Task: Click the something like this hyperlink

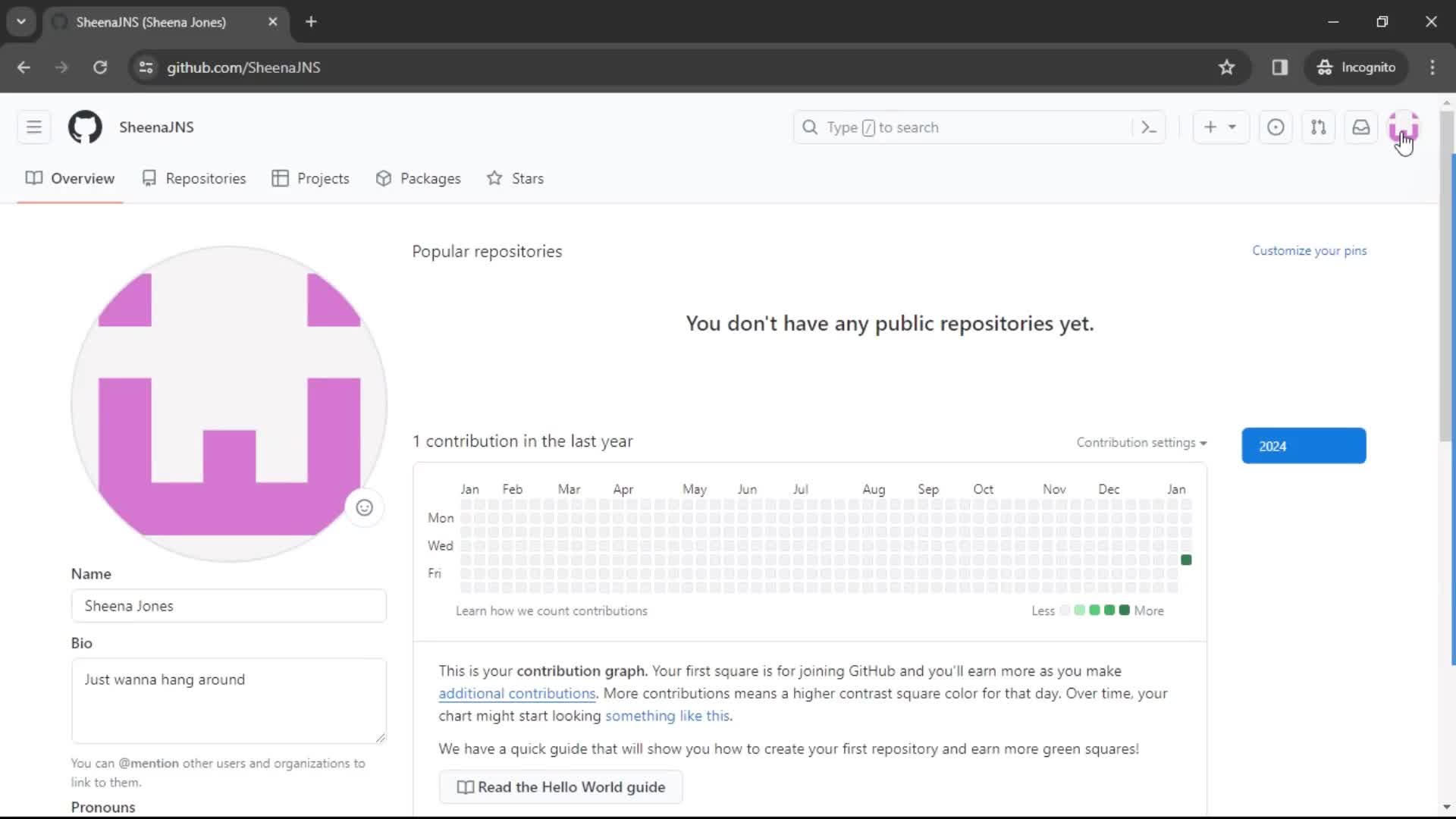Action: 667,716
